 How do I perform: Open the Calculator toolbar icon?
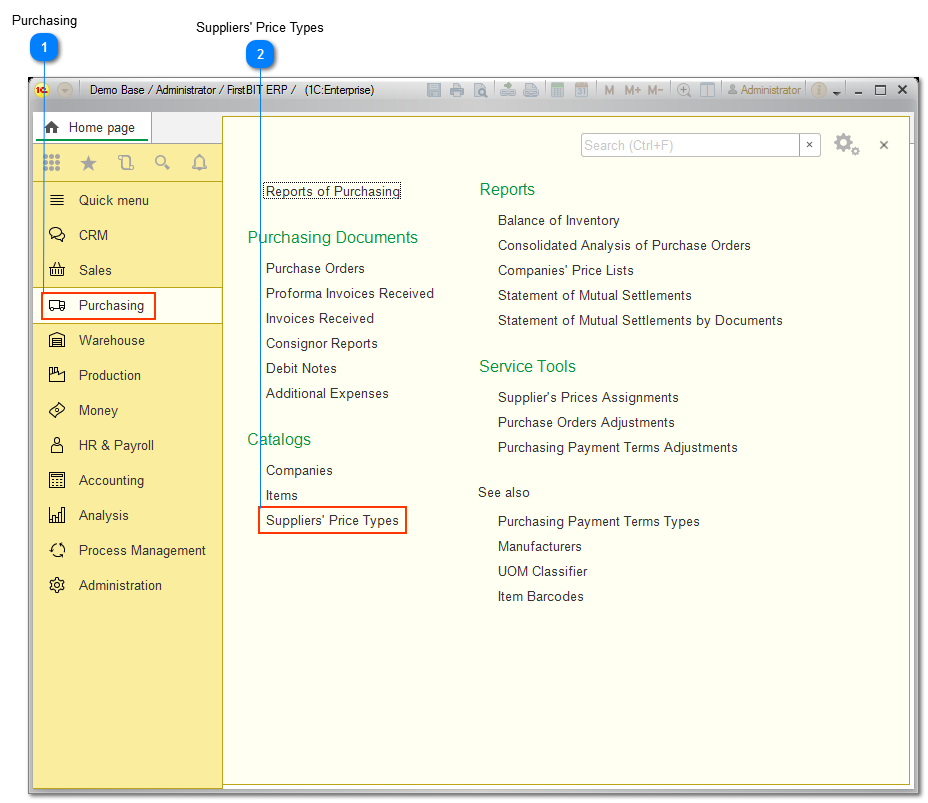pos(557,89)
